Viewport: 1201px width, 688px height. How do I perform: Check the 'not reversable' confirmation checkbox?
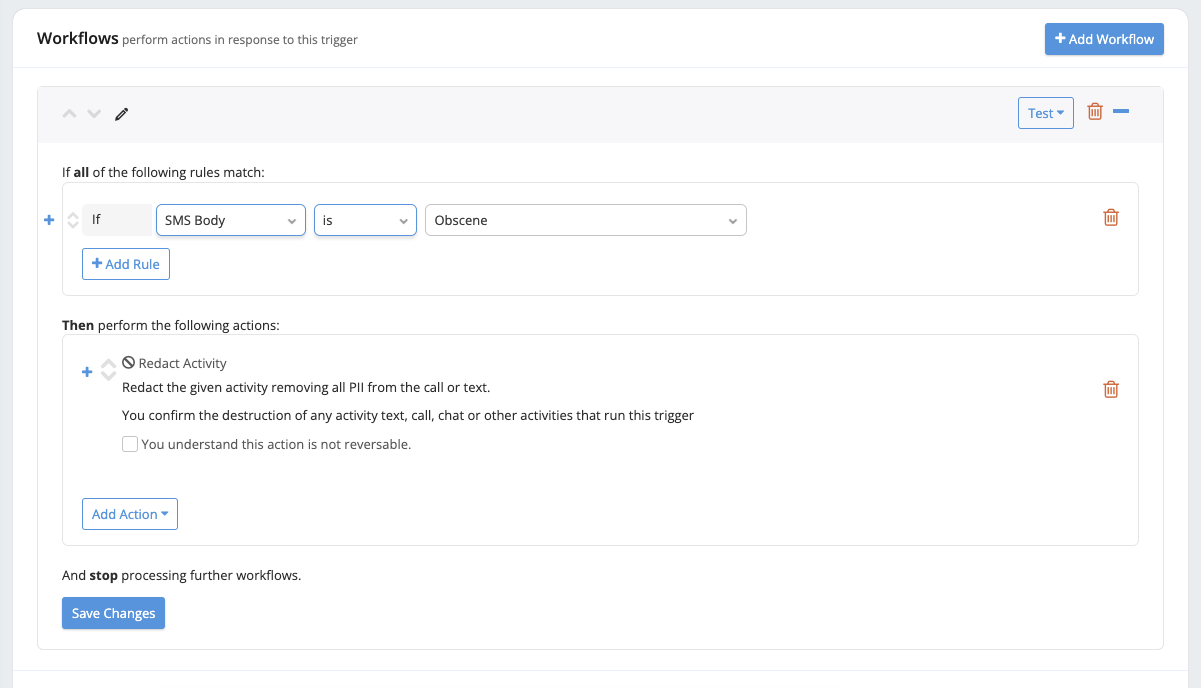click(130, 444)
